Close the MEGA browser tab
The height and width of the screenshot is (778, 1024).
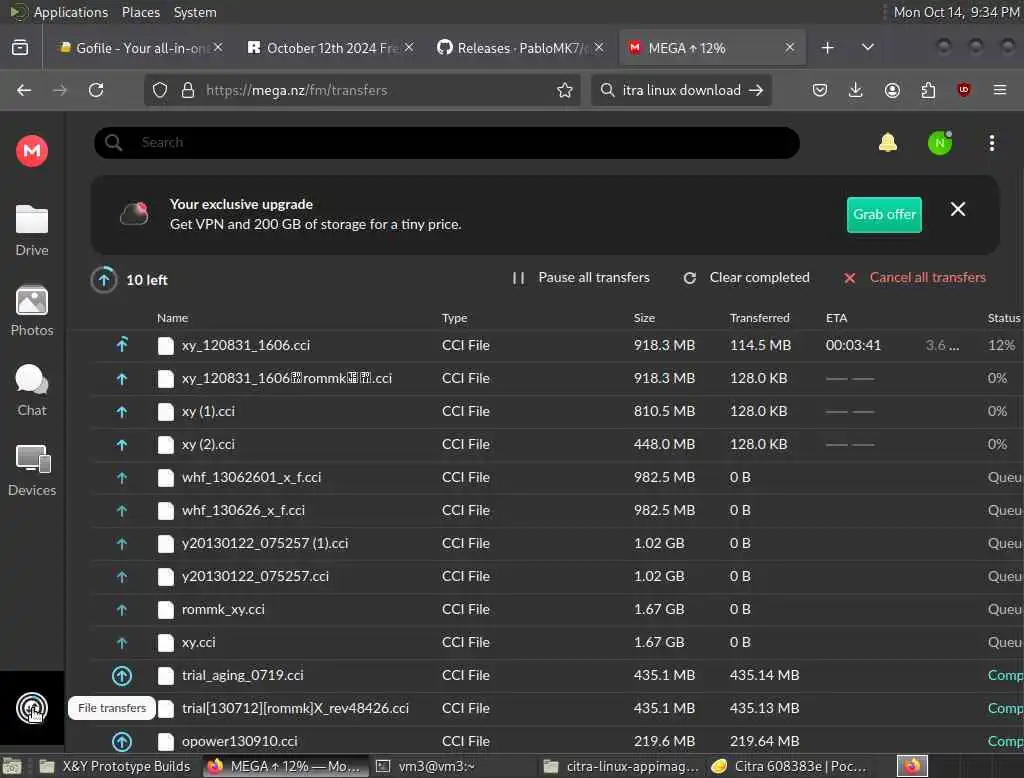[790, 47]
